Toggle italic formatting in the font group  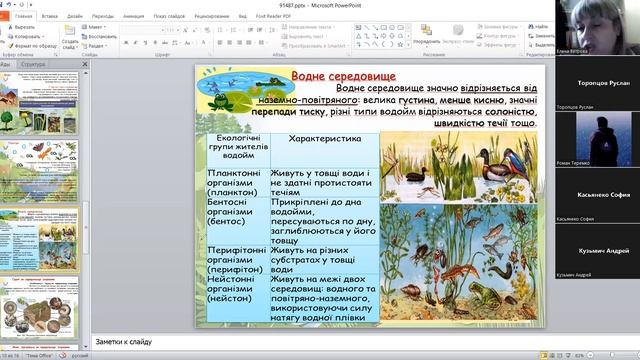click(x=136, y=42)
